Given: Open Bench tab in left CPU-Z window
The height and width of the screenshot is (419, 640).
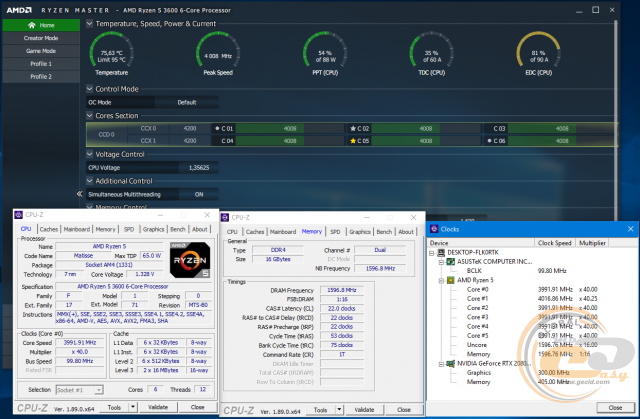Looking at the screenshot, I should [x=178, y=229].
